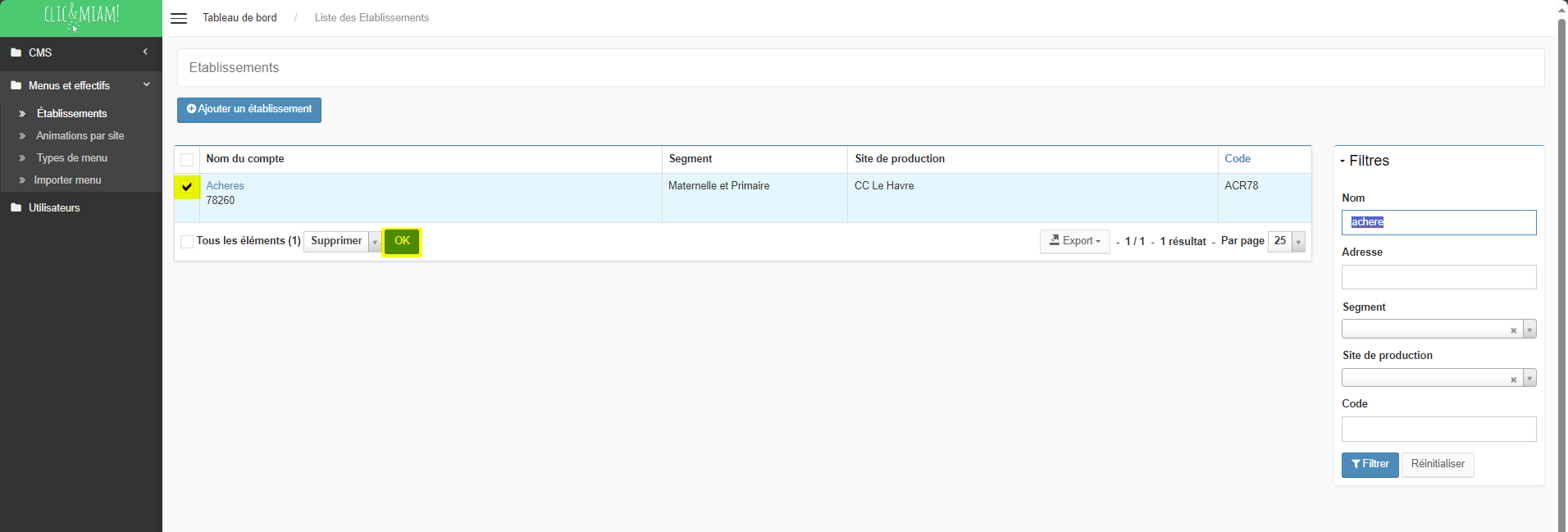Clear the Segment filter selection

click(1513, 330)
